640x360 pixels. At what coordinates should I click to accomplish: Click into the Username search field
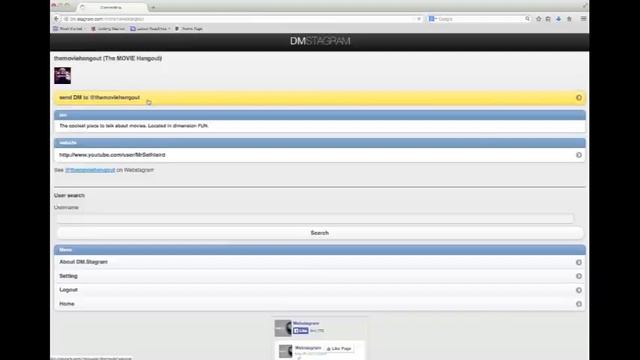coord(315,218)
